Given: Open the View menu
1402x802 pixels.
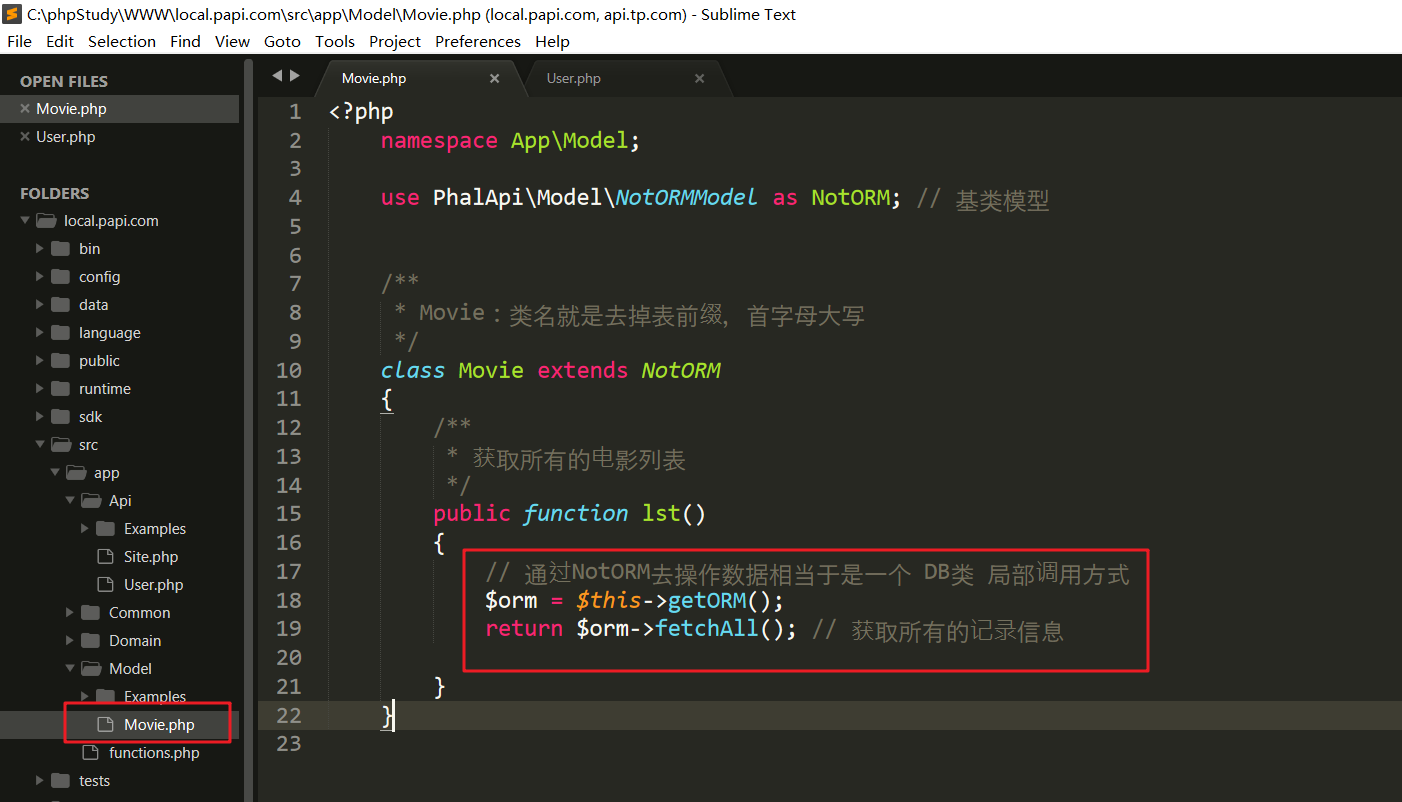Looking at the screenshot, I should 232,41.
